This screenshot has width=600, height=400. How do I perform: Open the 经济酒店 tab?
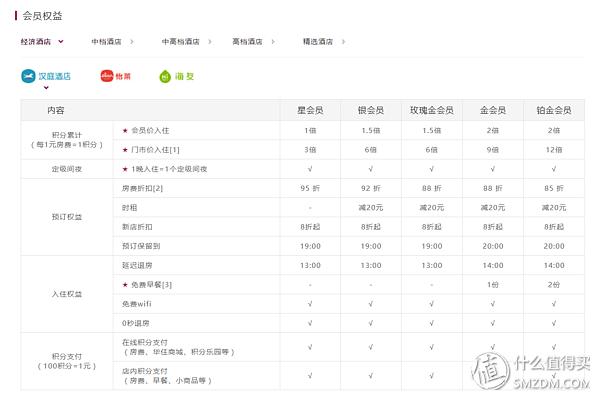(x=36, y=41)
